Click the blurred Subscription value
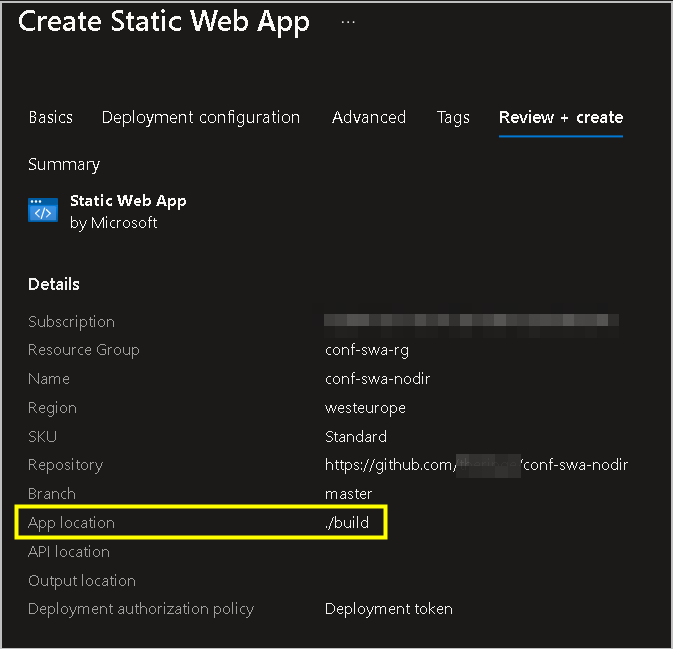Screen dimensions: 673x649 click(x=471, y=322)
